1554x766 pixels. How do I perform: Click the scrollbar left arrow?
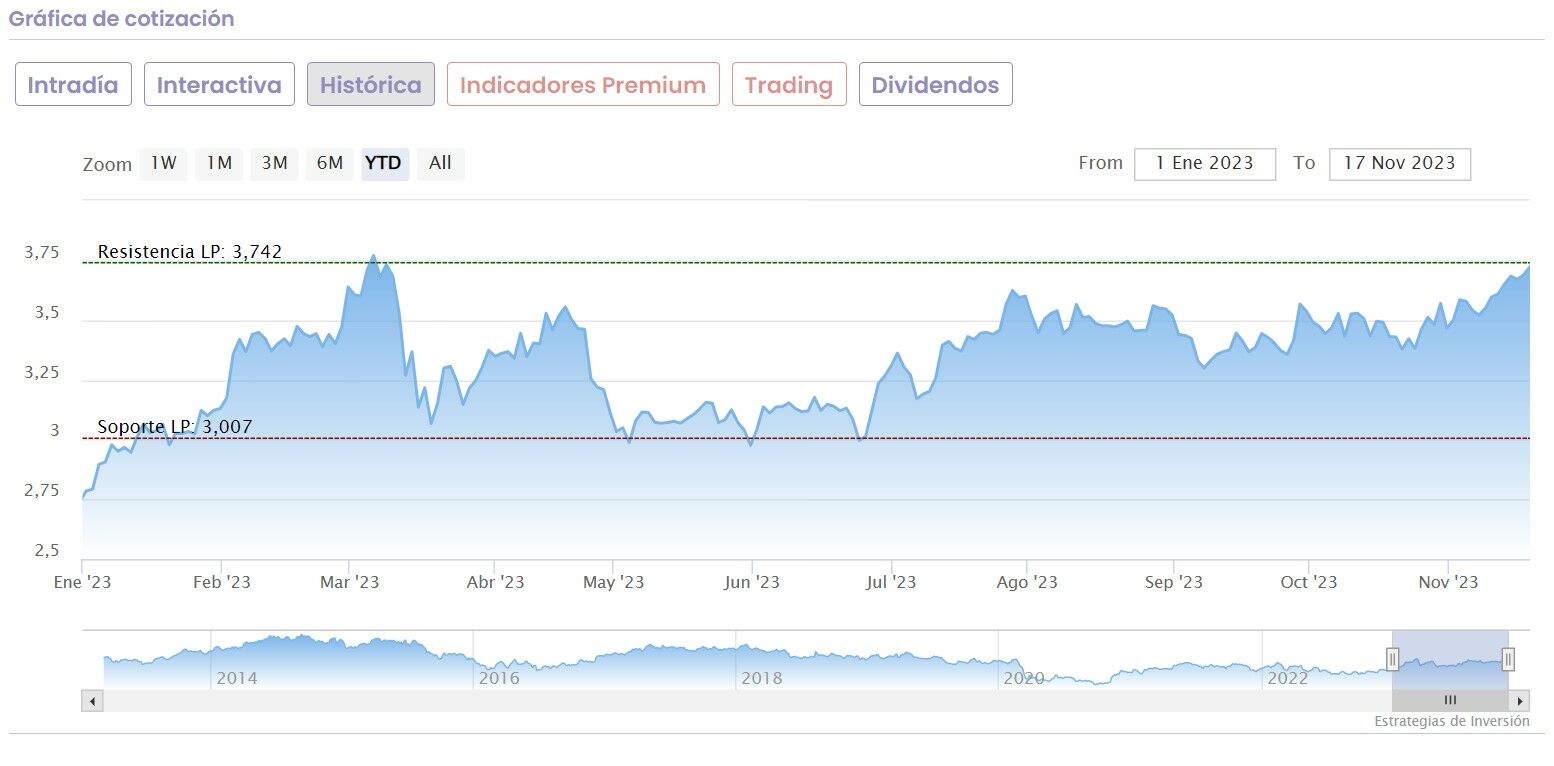(x=93, y=701)
